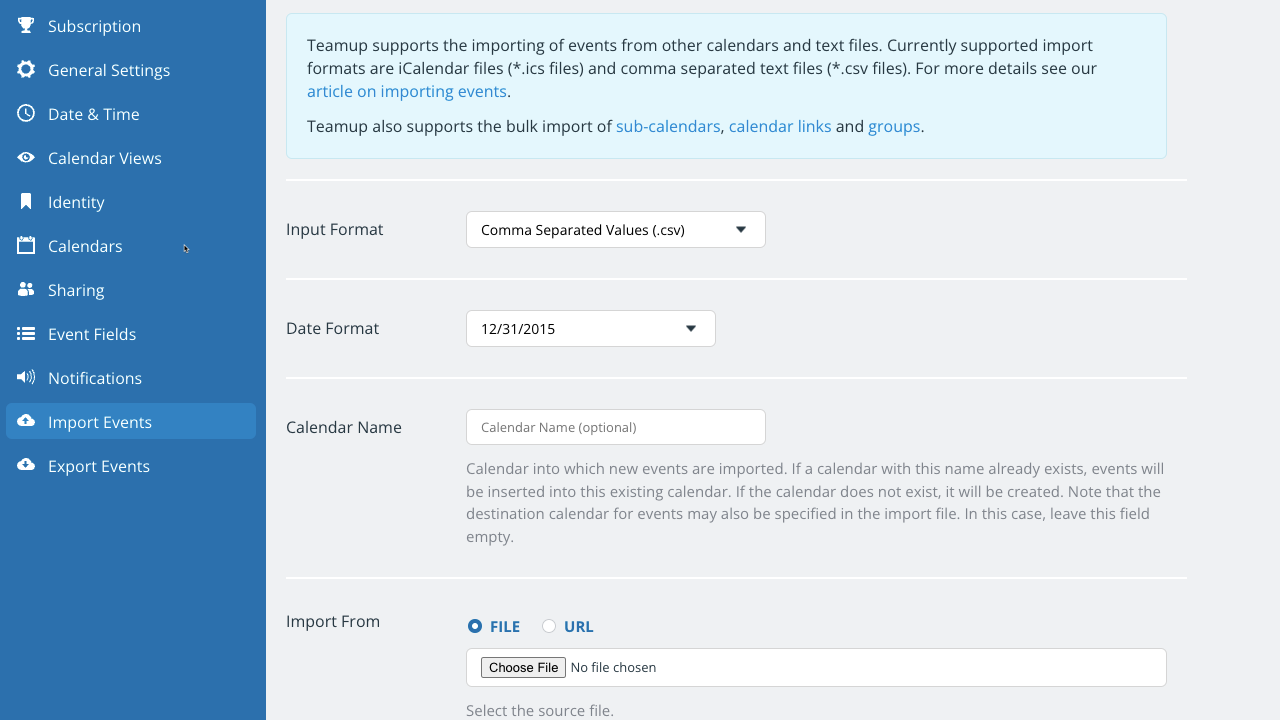Click the Calendars calendar icon
Image resolution: width=1280 pixels, height=720 pixels.
click(x=26, y=246)
